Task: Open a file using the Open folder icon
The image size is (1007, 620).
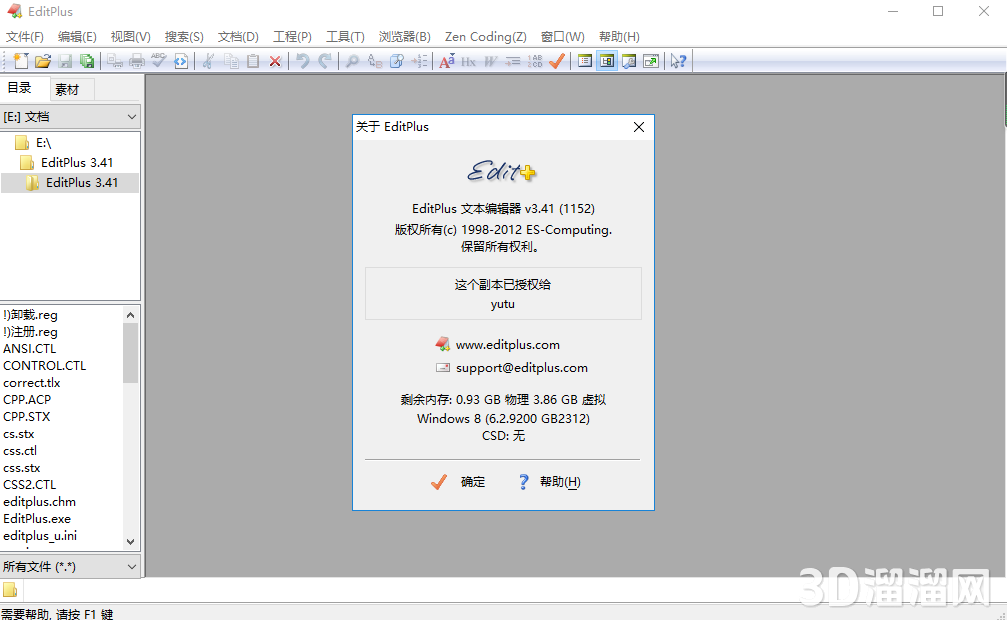Action: [44, 61]
